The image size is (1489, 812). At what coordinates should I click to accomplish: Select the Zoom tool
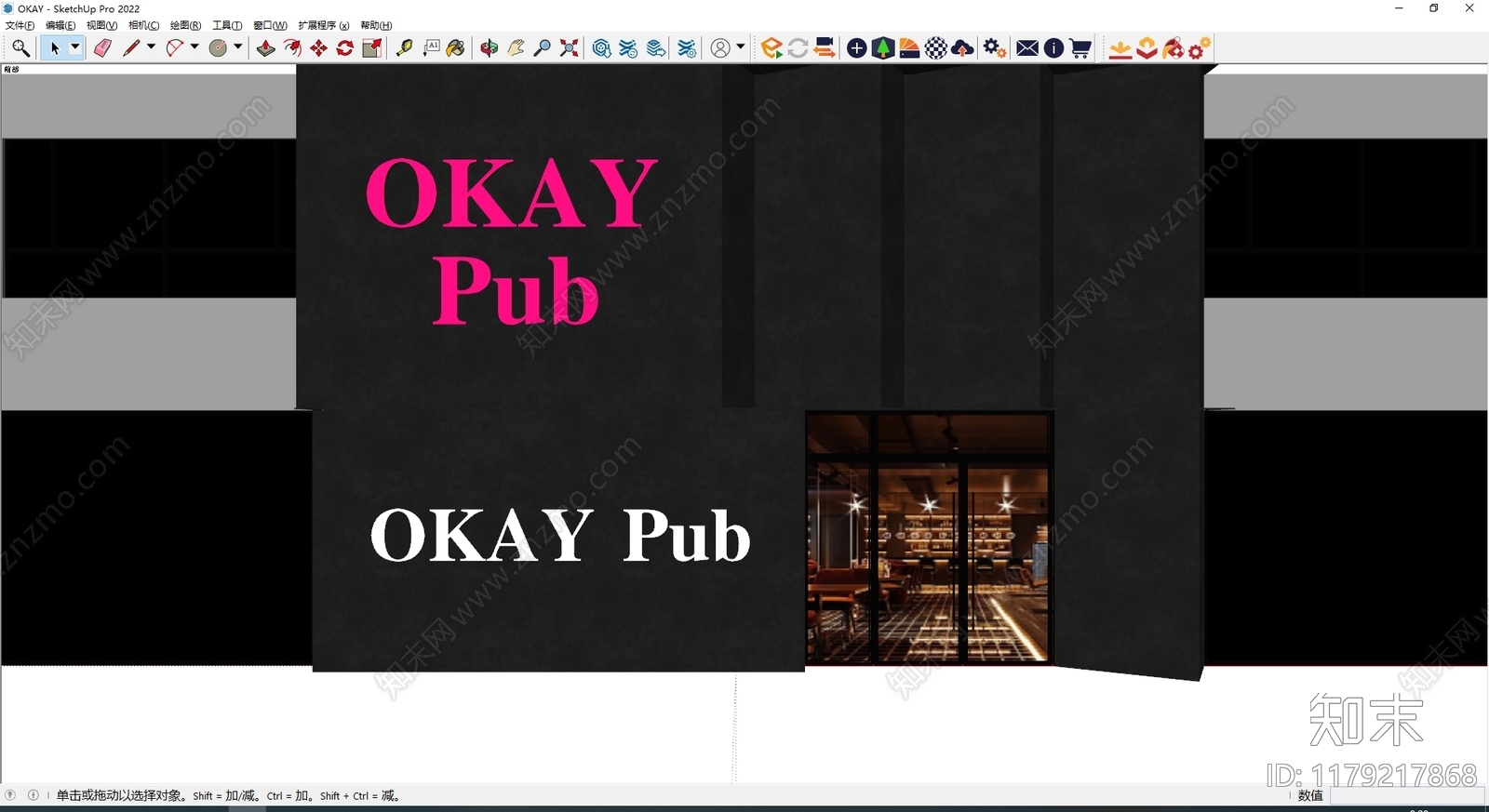542,48
